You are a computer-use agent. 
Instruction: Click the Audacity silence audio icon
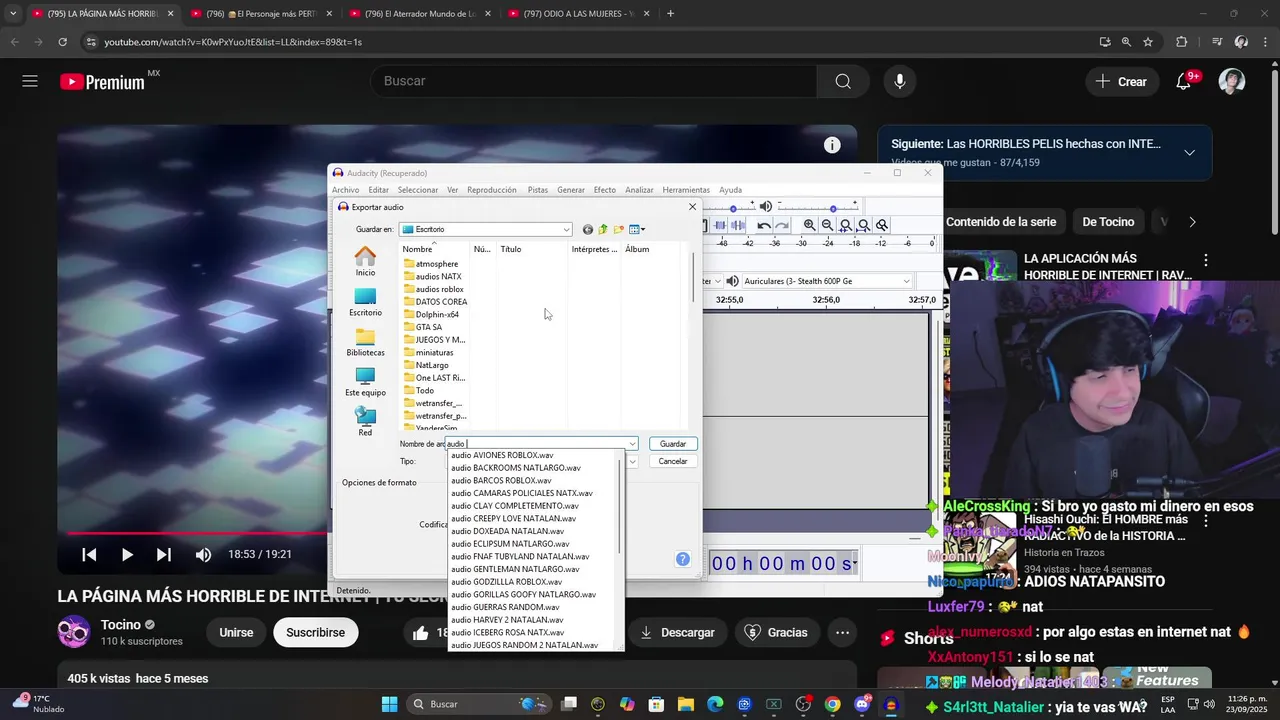click(x=737, y=225)
